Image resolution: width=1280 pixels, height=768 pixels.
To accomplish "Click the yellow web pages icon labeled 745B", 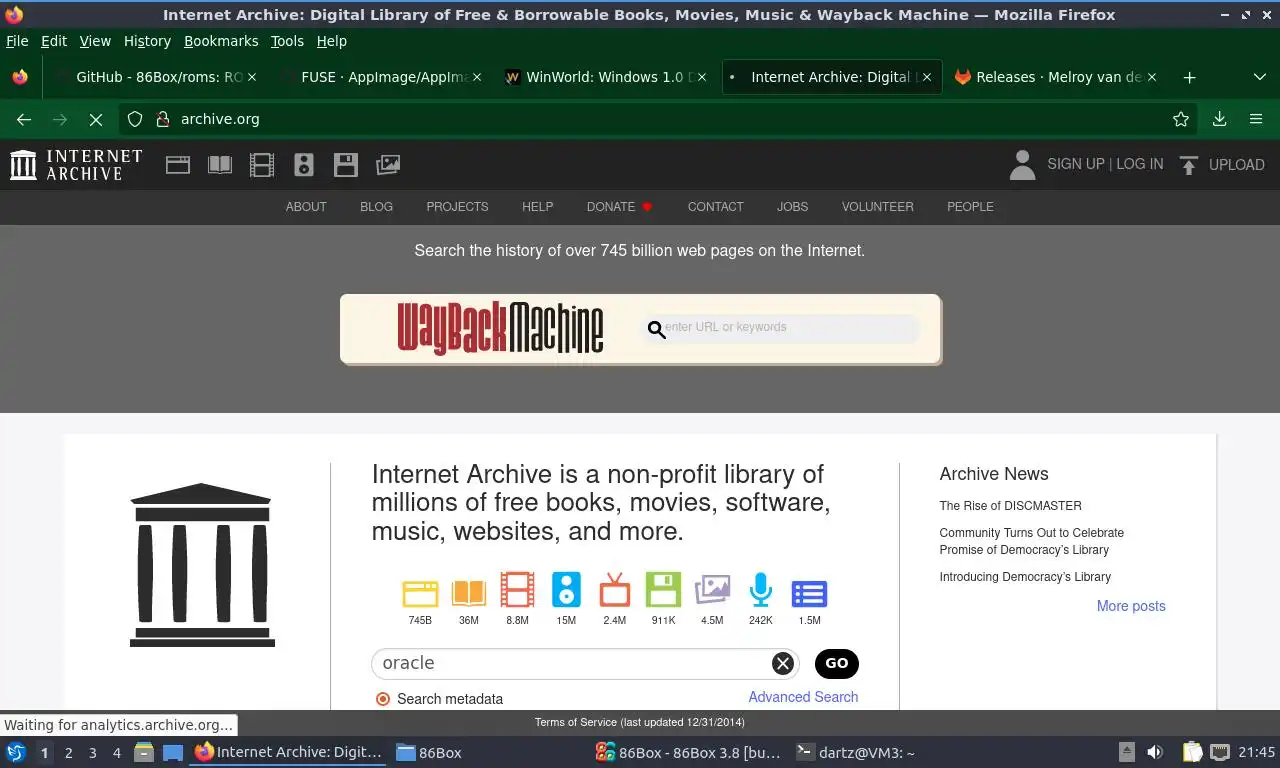I will point(420,593).
